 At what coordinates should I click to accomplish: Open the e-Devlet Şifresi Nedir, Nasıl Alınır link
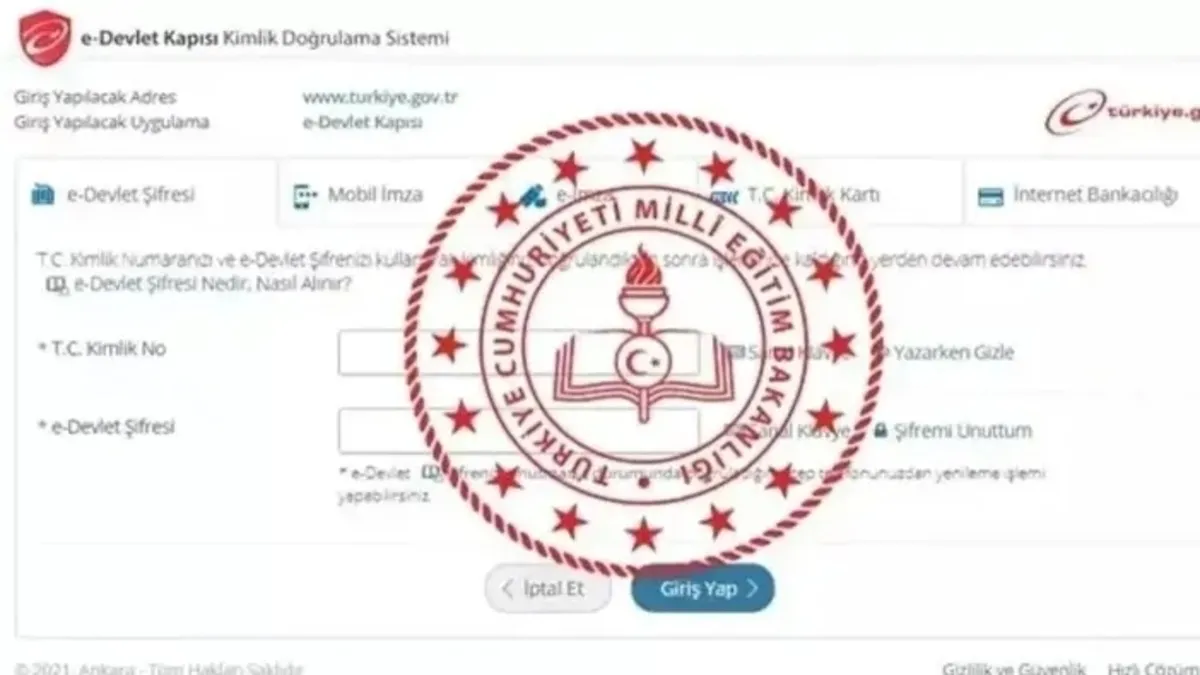pos(212,285)
